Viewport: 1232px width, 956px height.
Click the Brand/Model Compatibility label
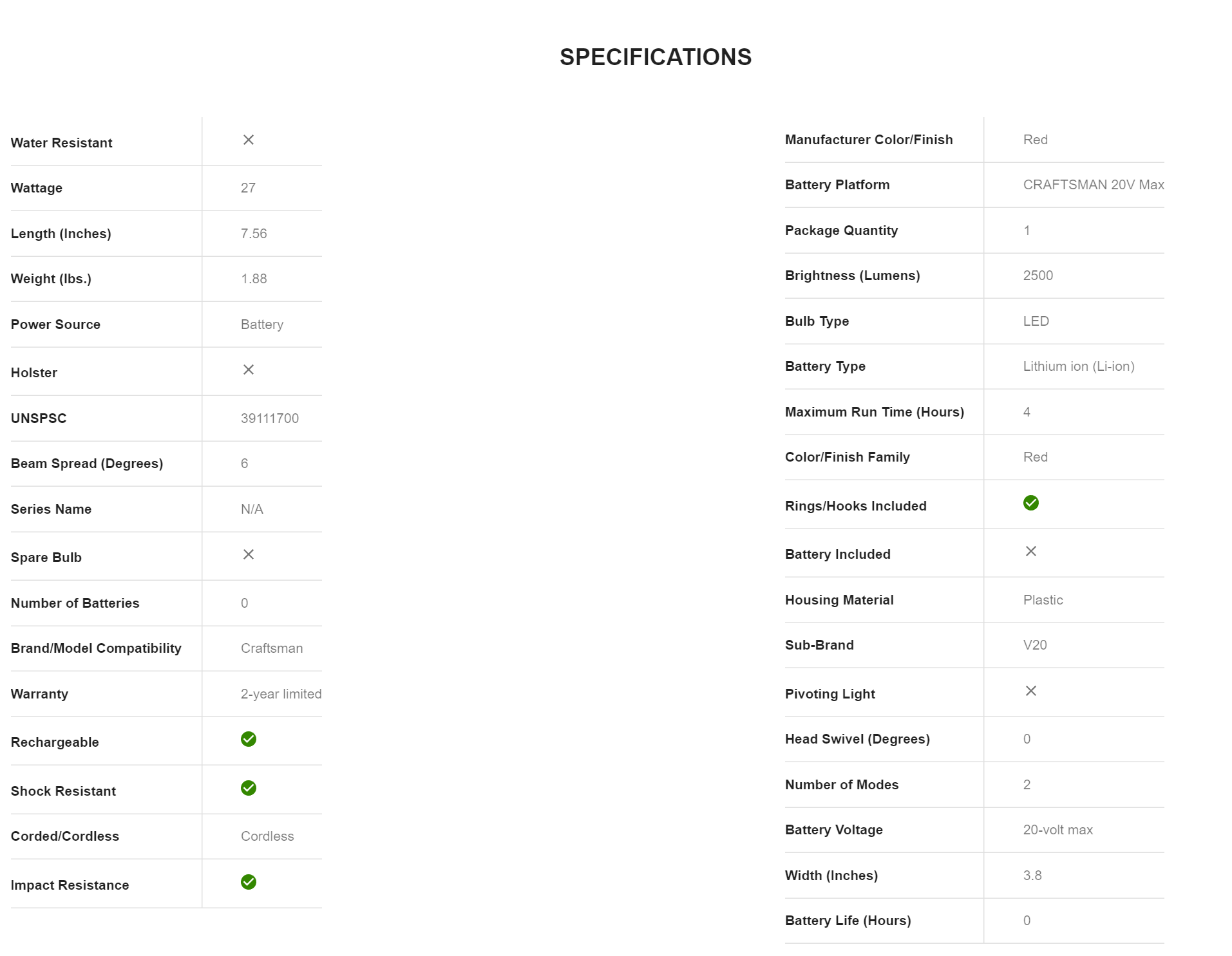coord(96,648)
